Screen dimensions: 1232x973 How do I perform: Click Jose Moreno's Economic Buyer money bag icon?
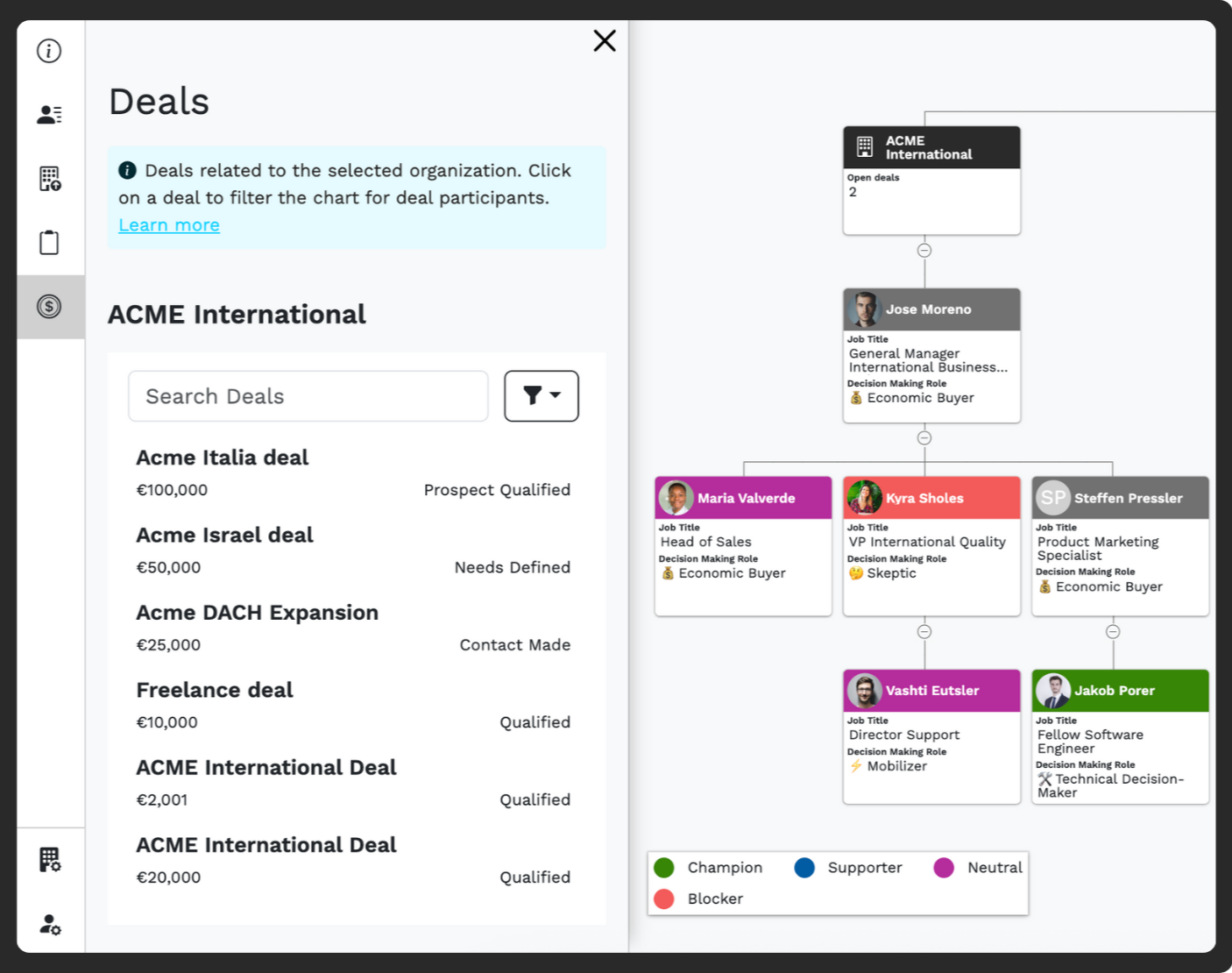coord(856,398)
